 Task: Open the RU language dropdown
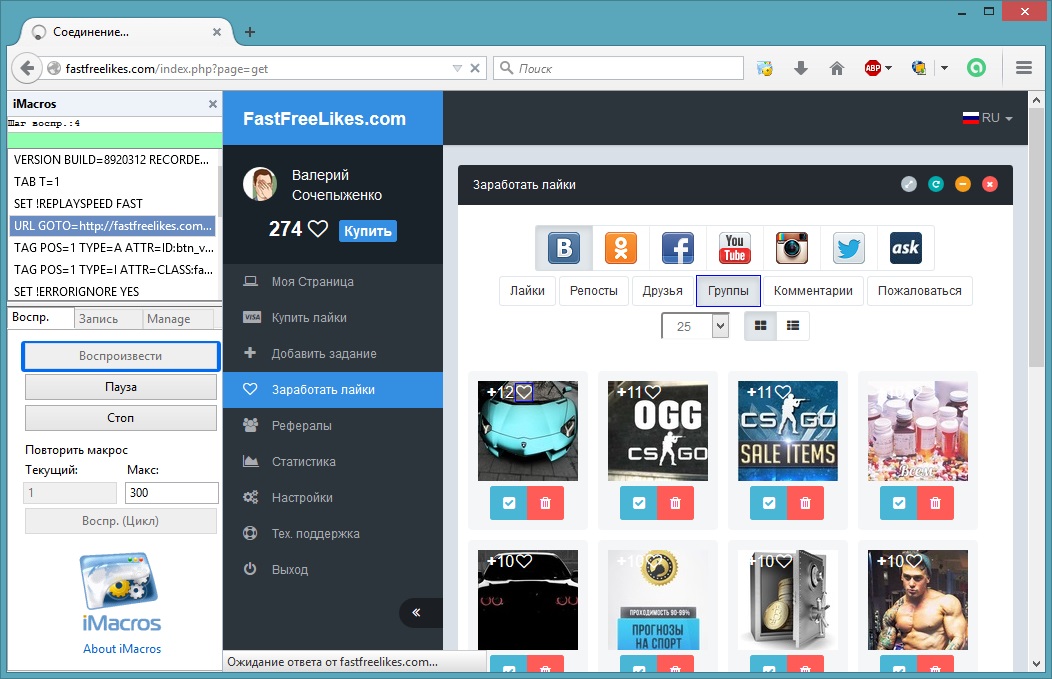(x=988, y=117)
